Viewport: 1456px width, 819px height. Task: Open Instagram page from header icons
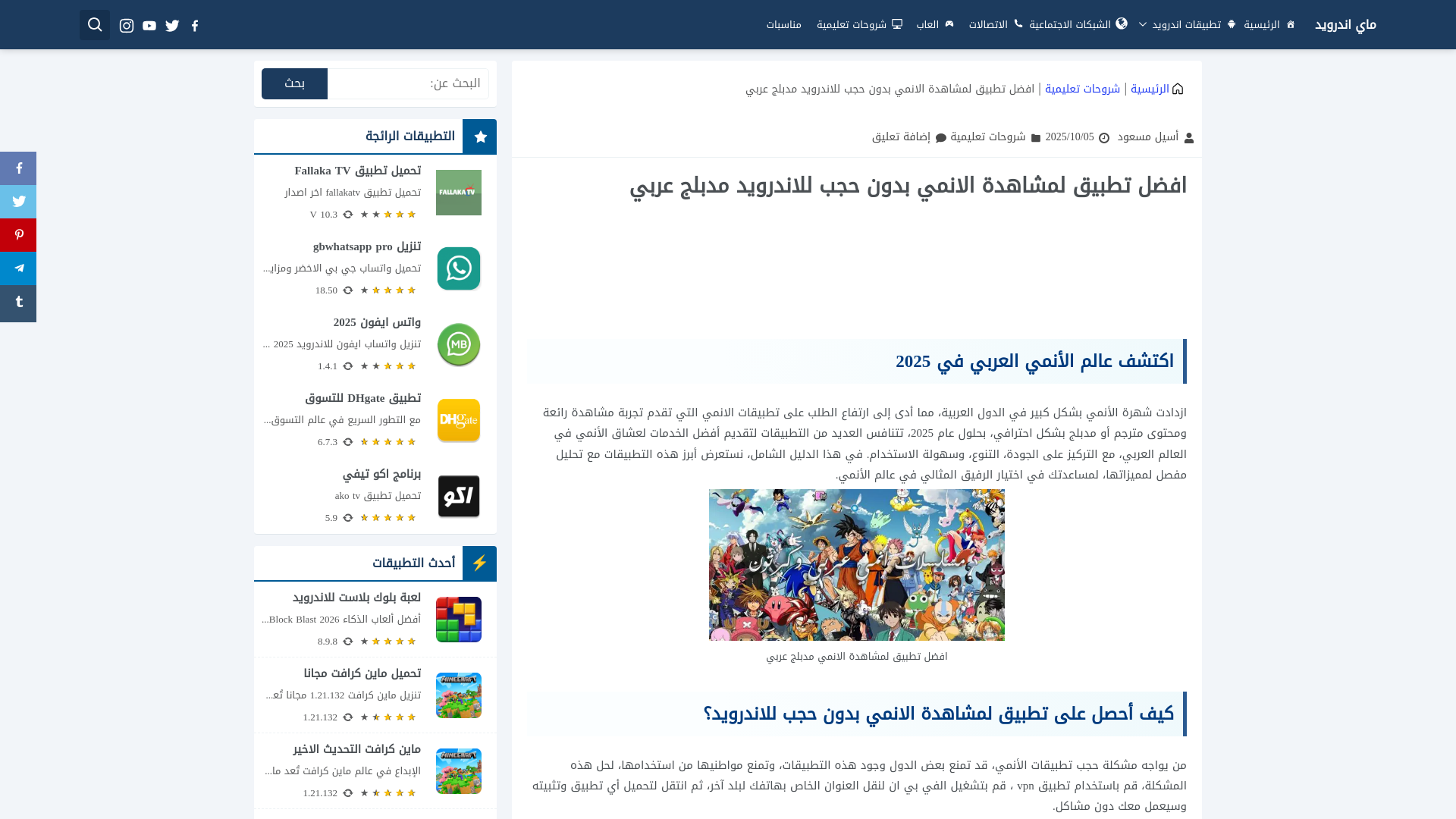coord(127,26)
